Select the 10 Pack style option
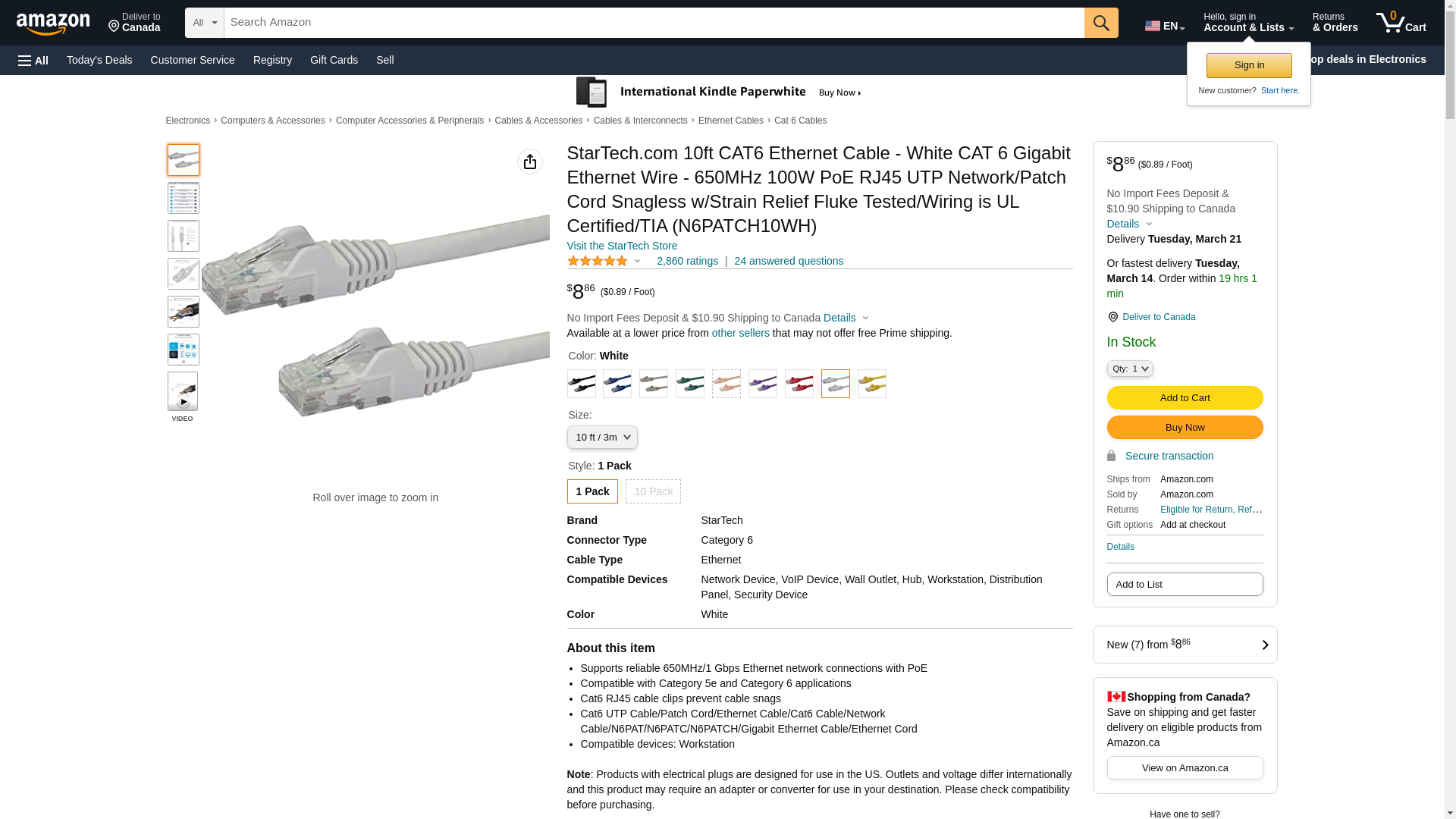 coord(653,491)
